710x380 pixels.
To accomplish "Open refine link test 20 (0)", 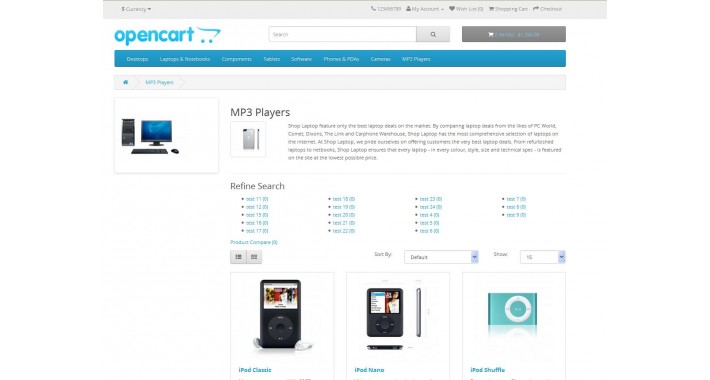I will [344, 215].
